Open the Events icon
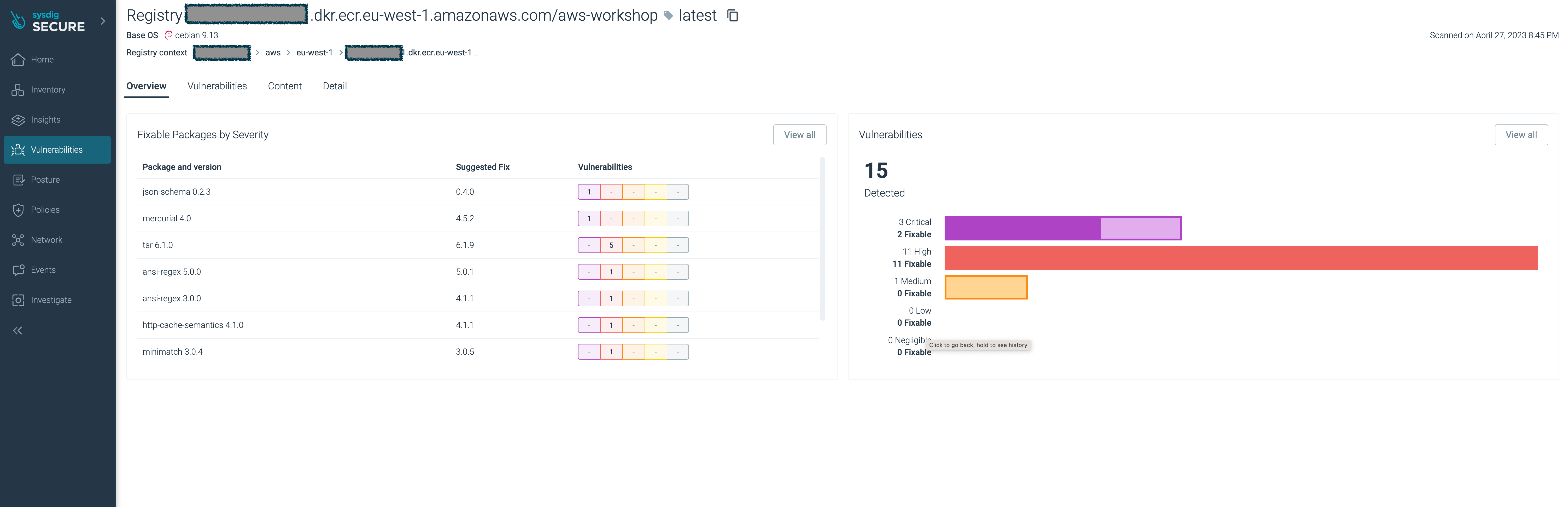Image resolution: width=1568 pixels, height=507 pixels. 18,270
